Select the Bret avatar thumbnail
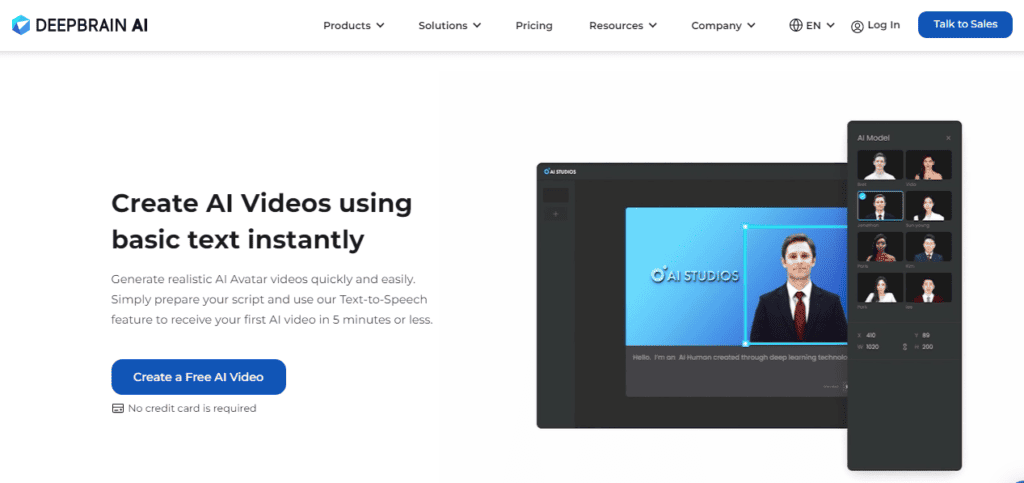This screenshot has height=483, width=1024. pyautogui.click(x=880, y=164)
